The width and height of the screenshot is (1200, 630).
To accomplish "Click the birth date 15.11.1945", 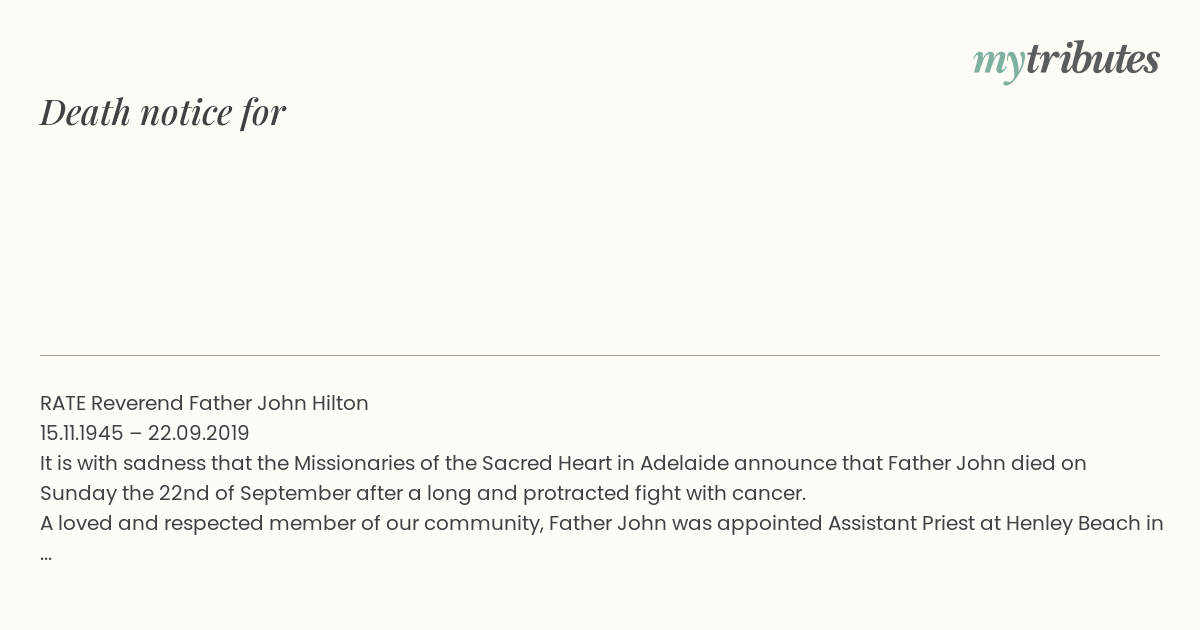I will point(82,433).
